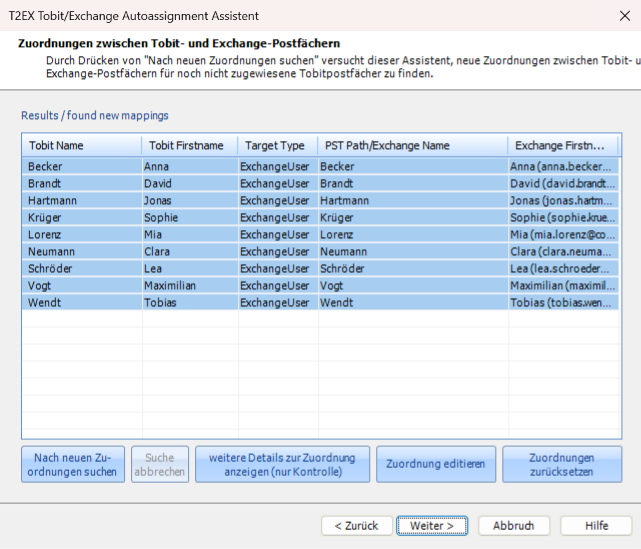The image size is (641, 549).
Task: Click 'ExchangeUser' cell in Becker row
Action: [278, 166]
